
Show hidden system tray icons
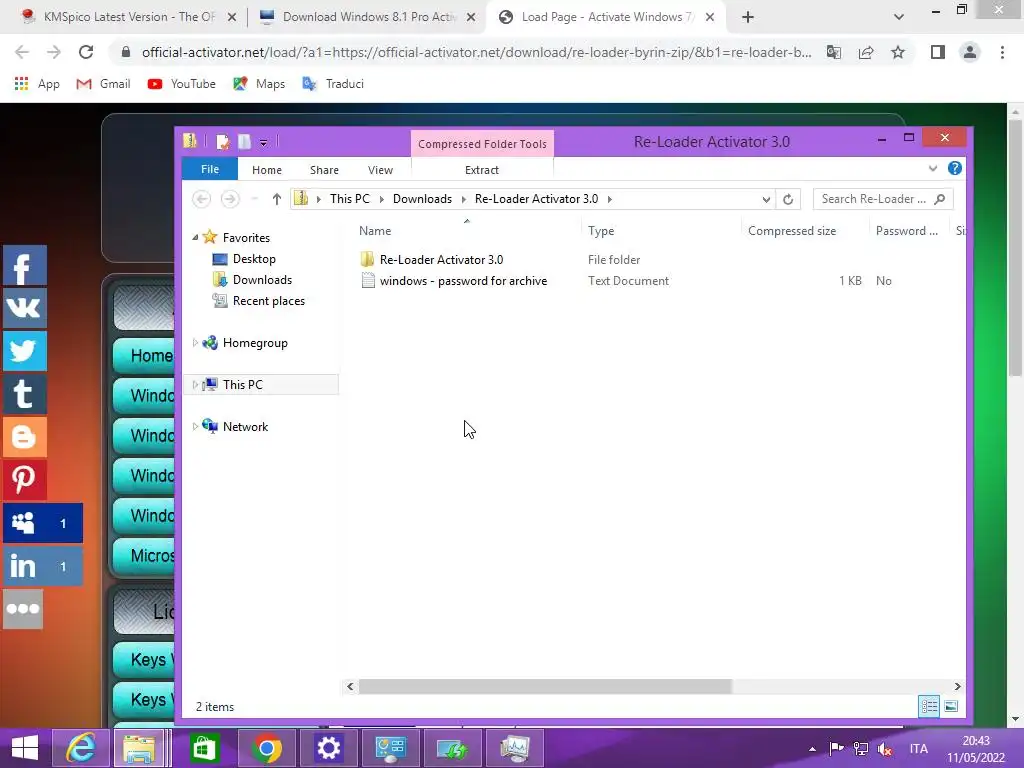pos(812,749)
